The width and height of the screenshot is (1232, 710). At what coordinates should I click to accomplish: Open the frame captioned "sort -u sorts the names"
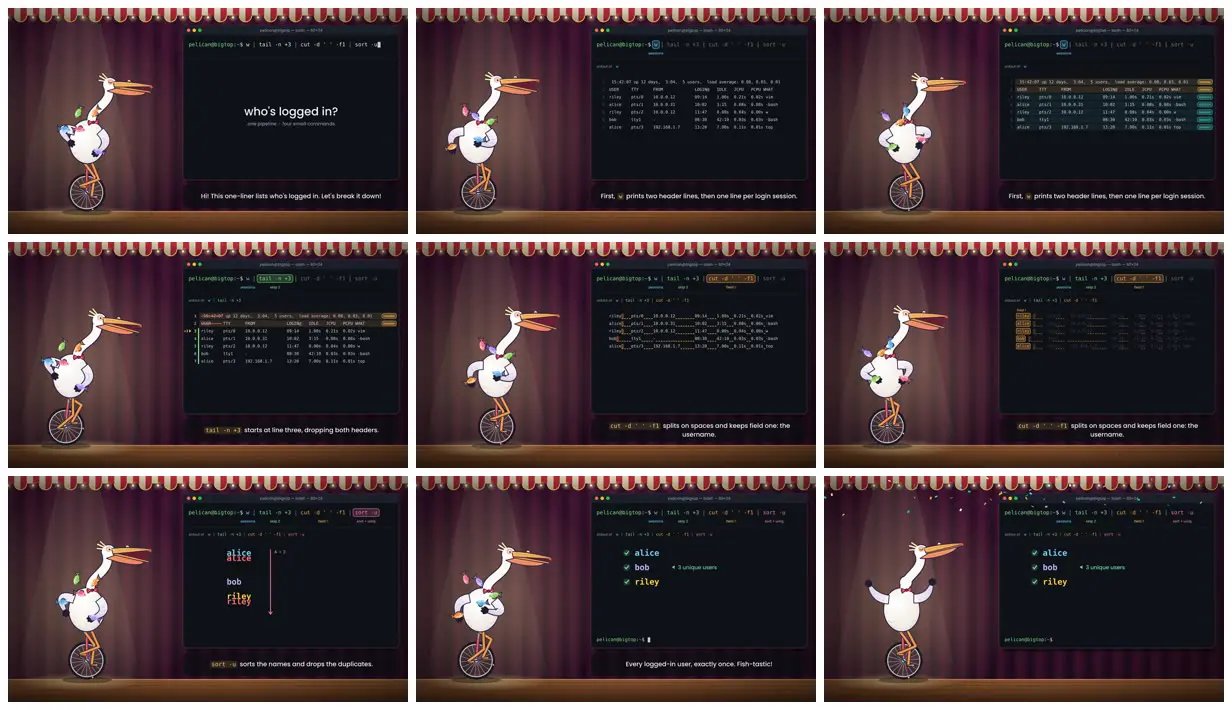[208, 589]
